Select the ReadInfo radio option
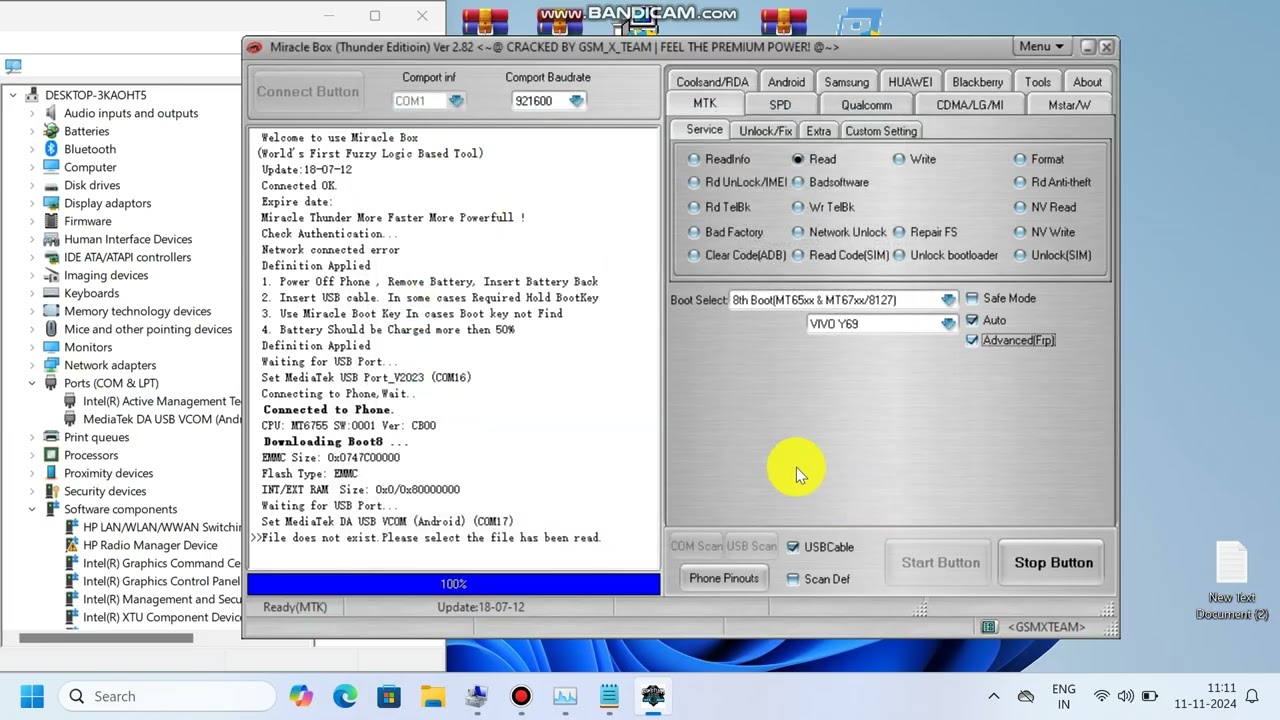This screenshot has height=720, width=1280. [x=719, y=159]
